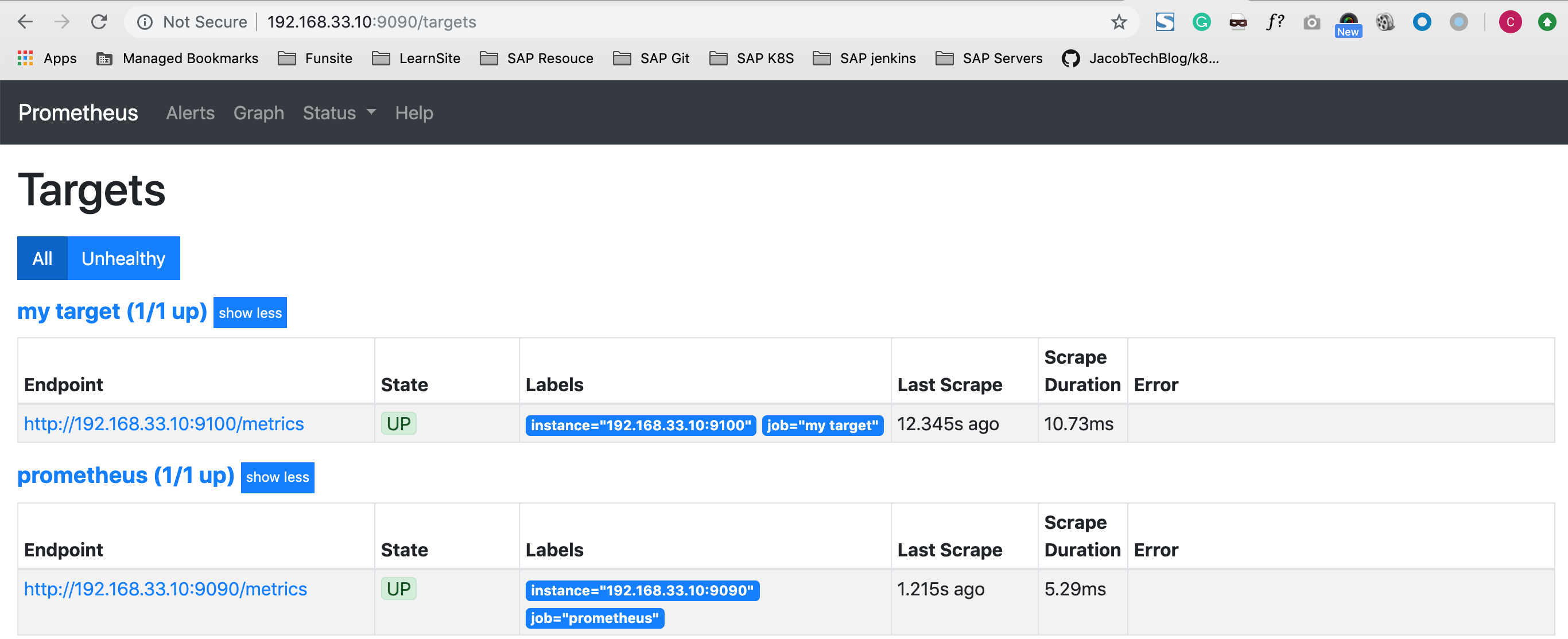Click the browser forward arrow
The image size is (1568, 639).
62,22
